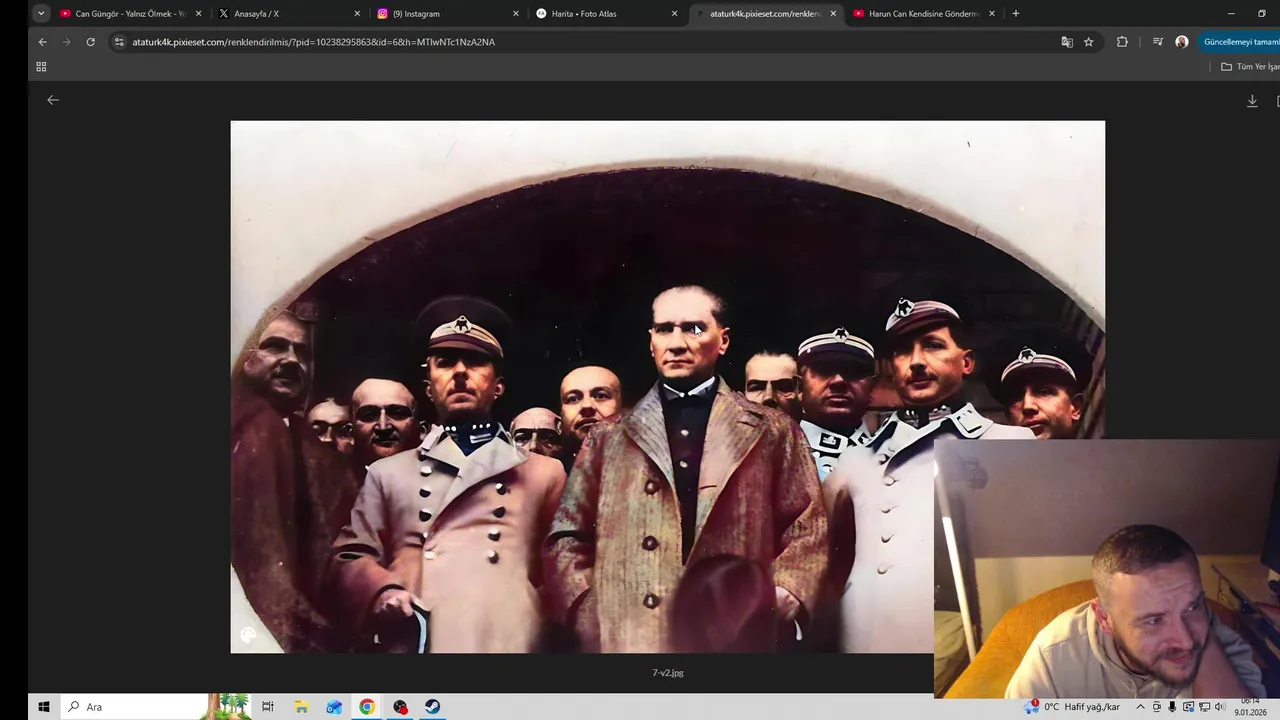Open Steam from the taskbar
This screenshot has width=1280, height=720.
[x=432, y=707]
